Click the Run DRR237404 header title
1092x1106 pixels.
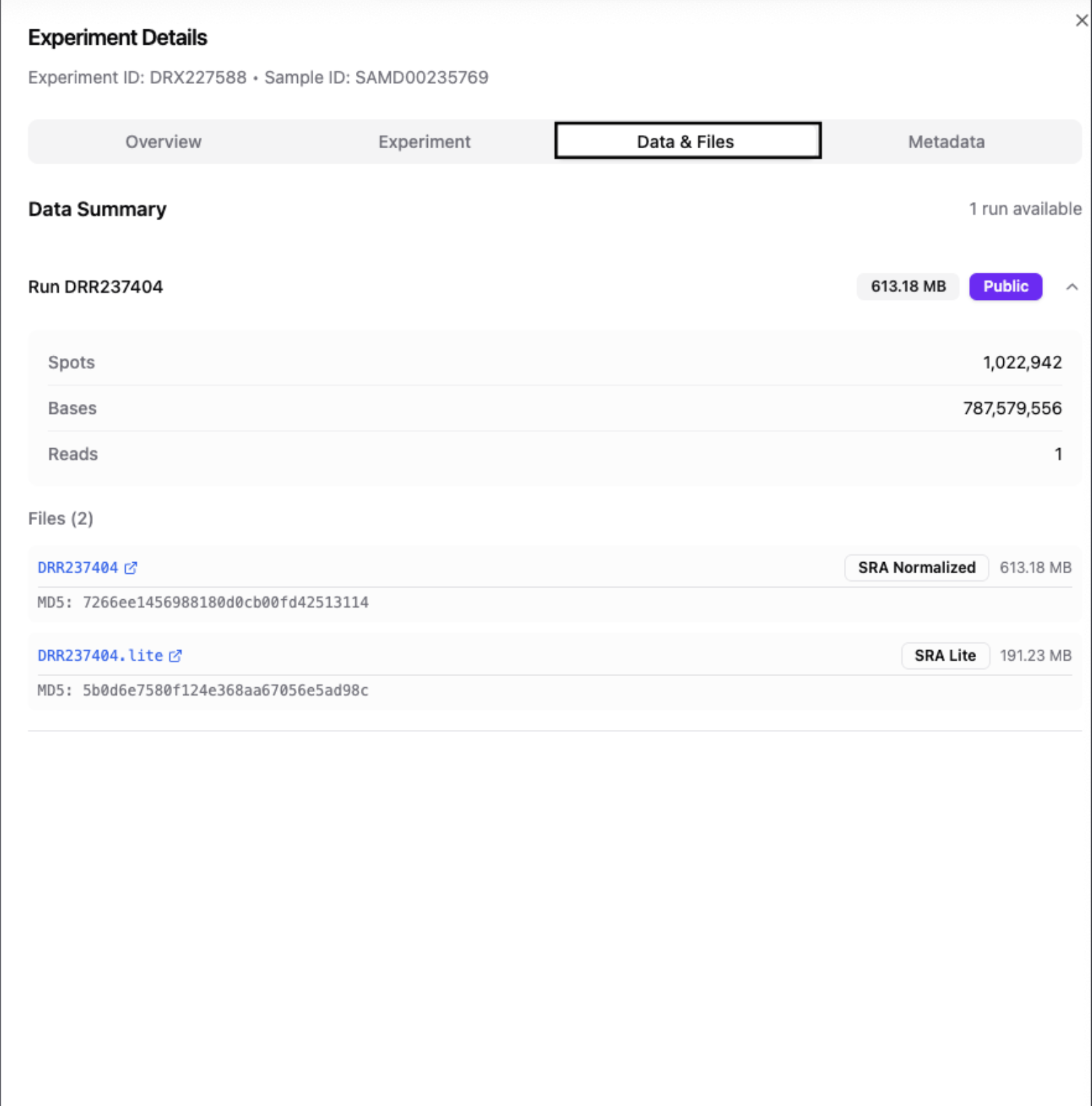[x=96, y=287]
